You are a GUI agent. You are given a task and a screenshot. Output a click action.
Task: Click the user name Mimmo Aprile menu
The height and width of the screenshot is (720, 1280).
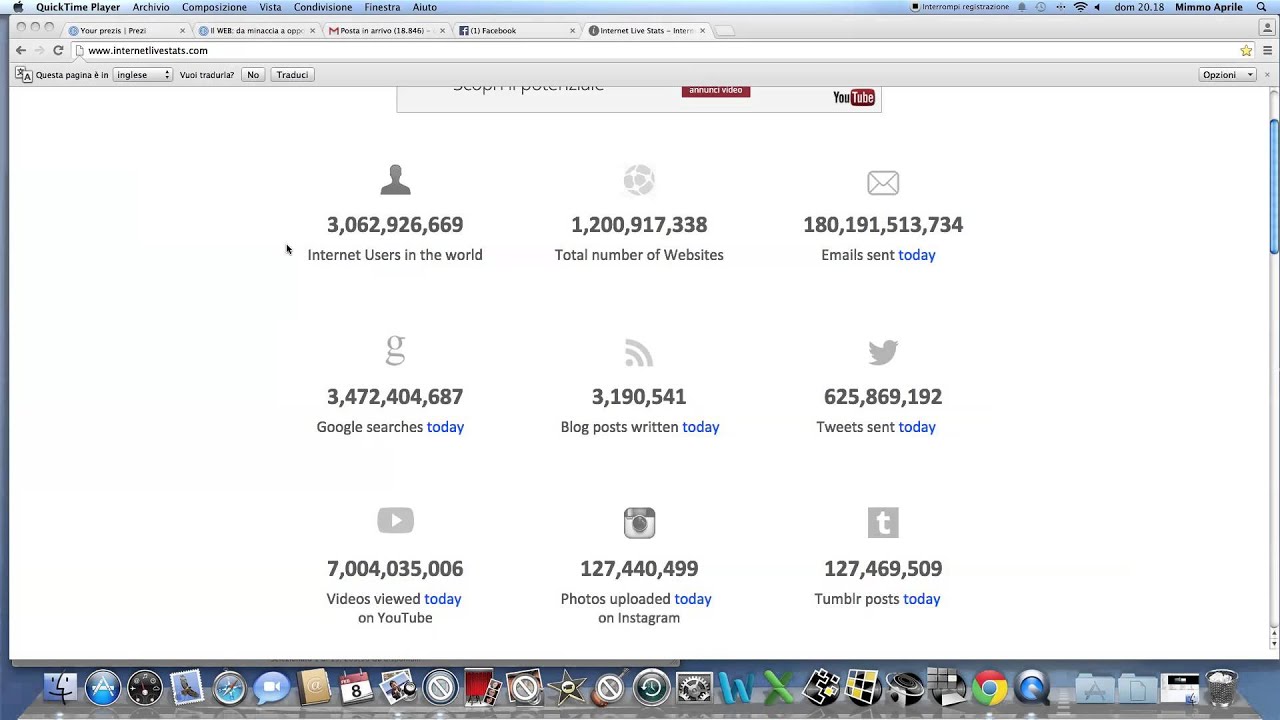point(1209,7)
